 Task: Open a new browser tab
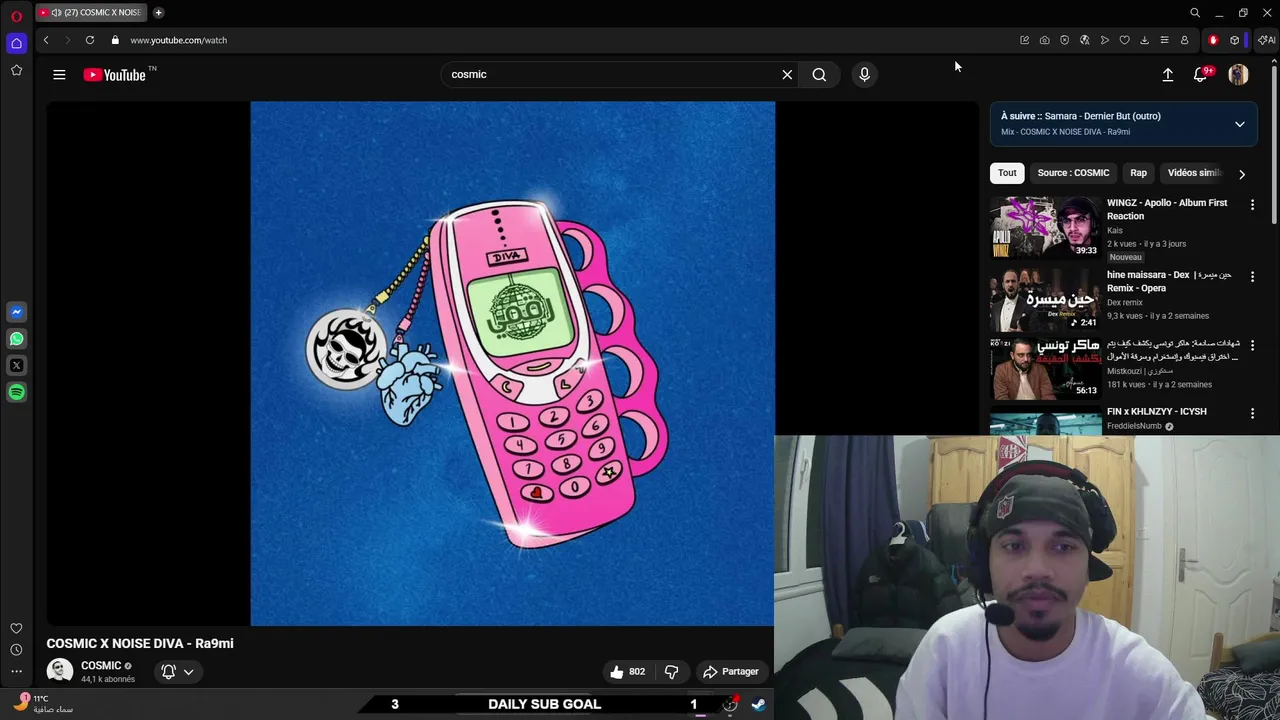pos(158,13)
